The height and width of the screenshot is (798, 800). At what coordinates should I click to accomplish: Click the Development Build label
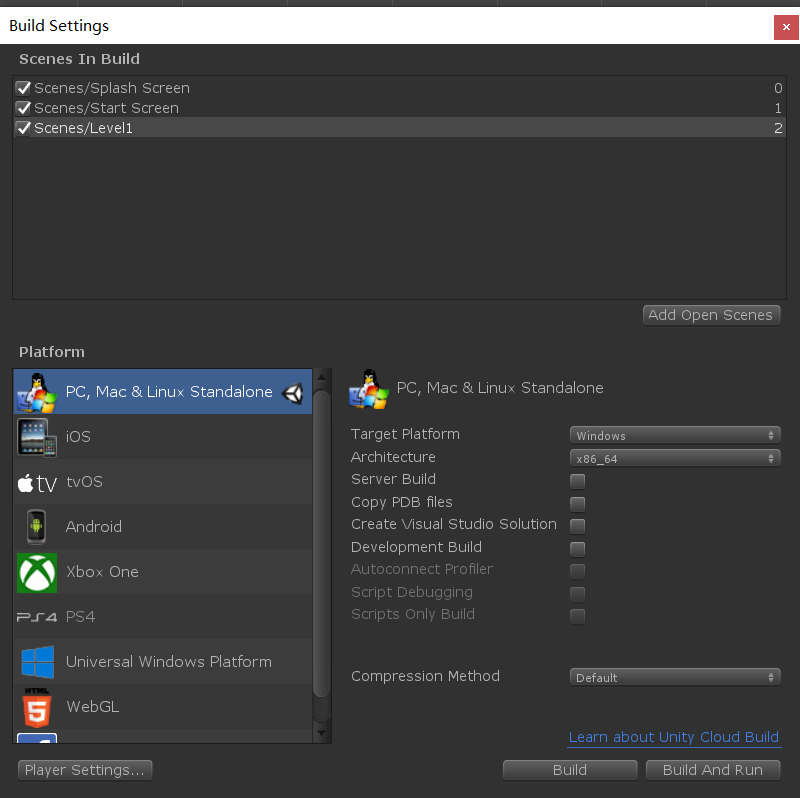point(416,547)
